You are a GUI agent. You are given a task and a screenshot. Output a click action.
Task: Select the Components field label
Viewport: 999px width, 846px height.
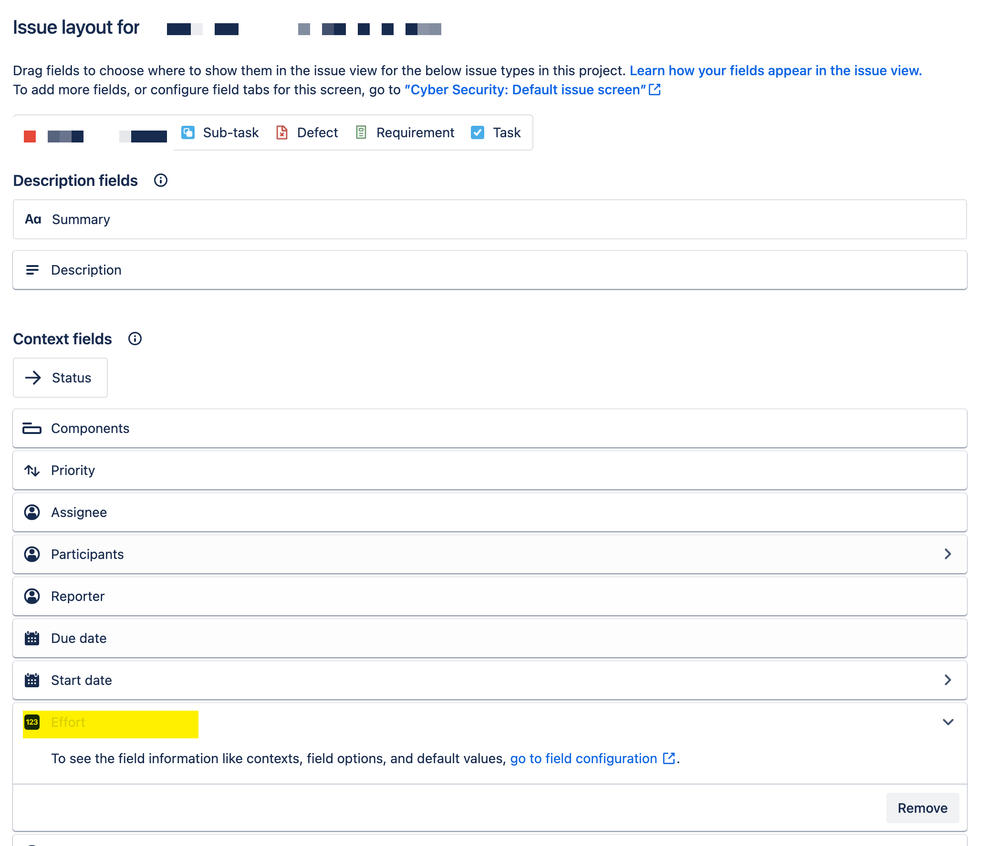point(90,428)
